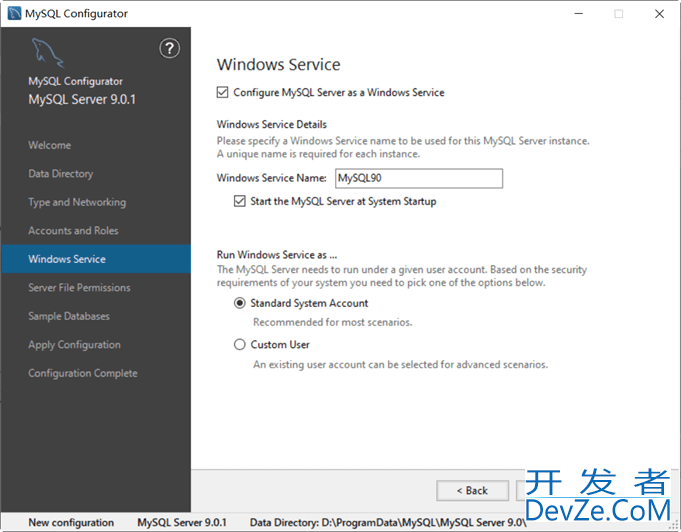Minimize the MySQL Configurator window
681x532 pixels.
tap(579, 13)
